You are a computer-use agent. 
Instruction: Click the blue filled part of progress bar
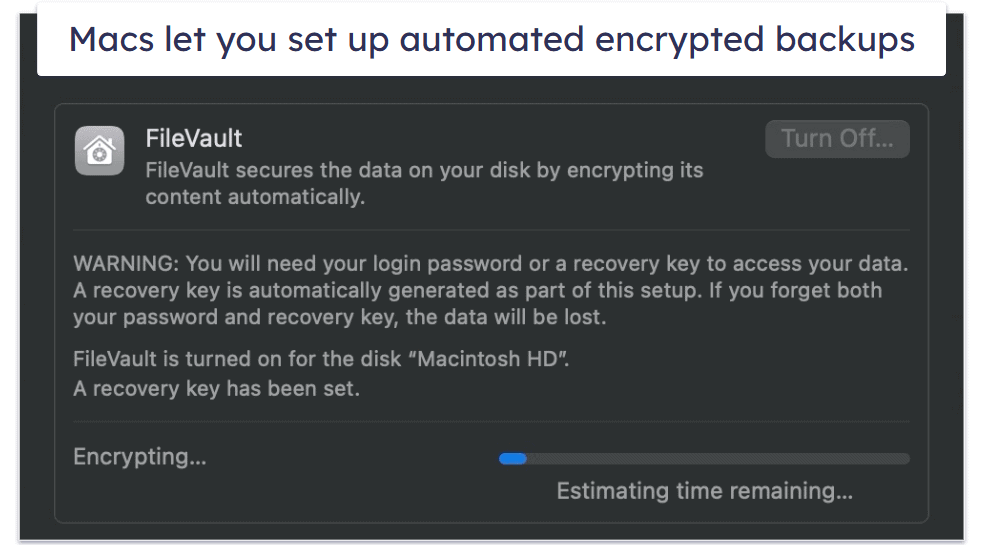[x=513, y=459]
